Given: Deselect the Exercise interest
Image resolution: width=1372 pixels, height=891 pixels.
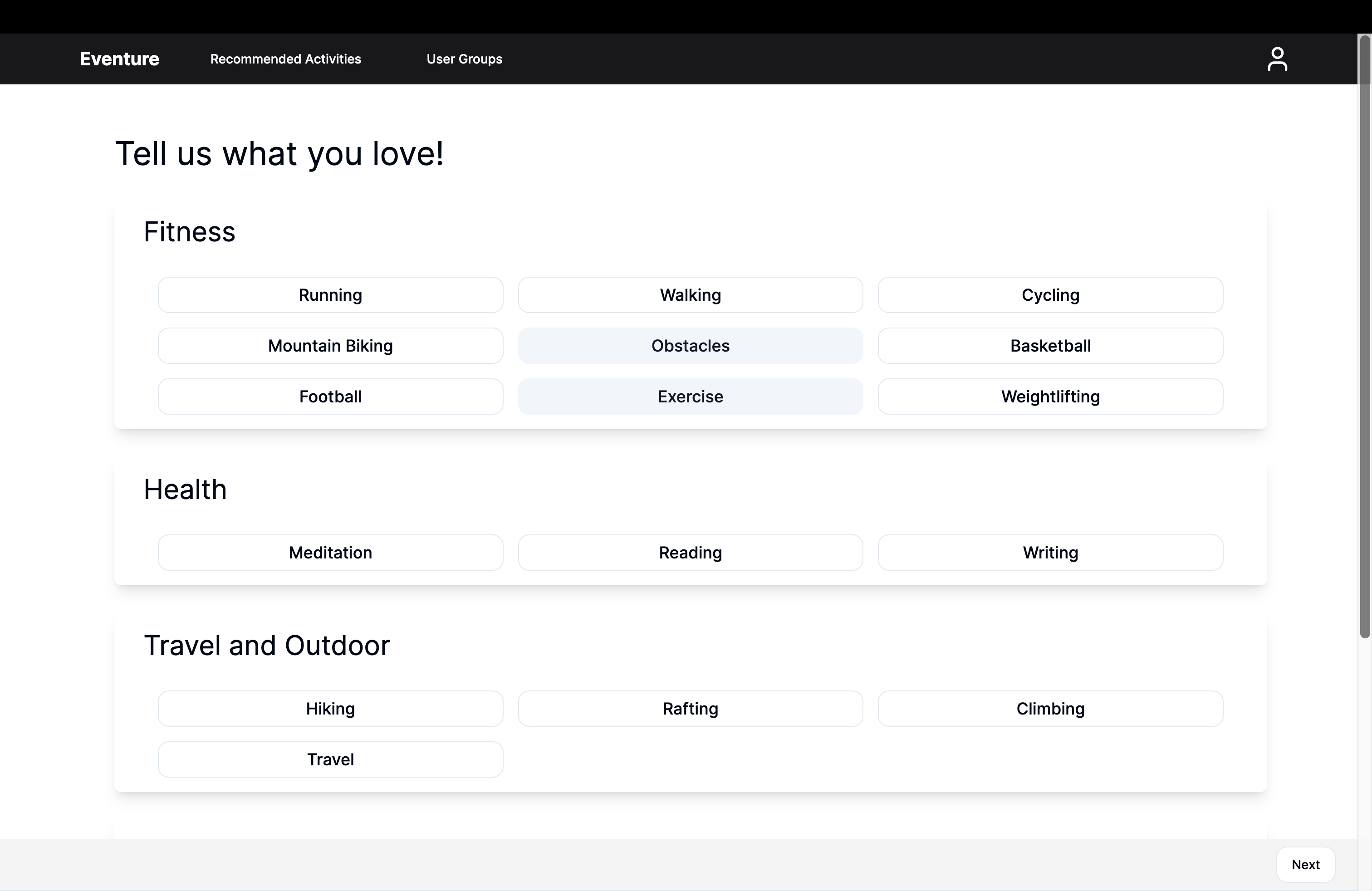Looking at the screenshot, I should pos(690,397).
